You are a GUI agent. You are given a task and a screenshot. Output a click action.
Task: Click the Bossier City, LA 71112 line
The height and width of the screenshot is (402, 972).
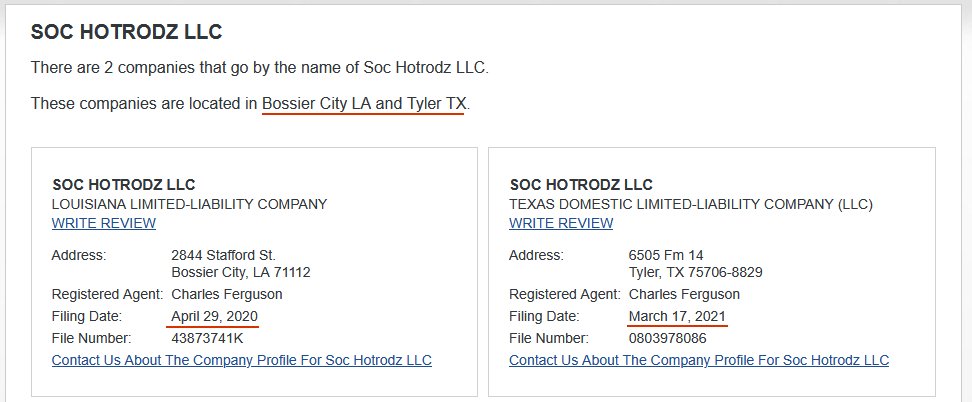[x=241, y=272]
